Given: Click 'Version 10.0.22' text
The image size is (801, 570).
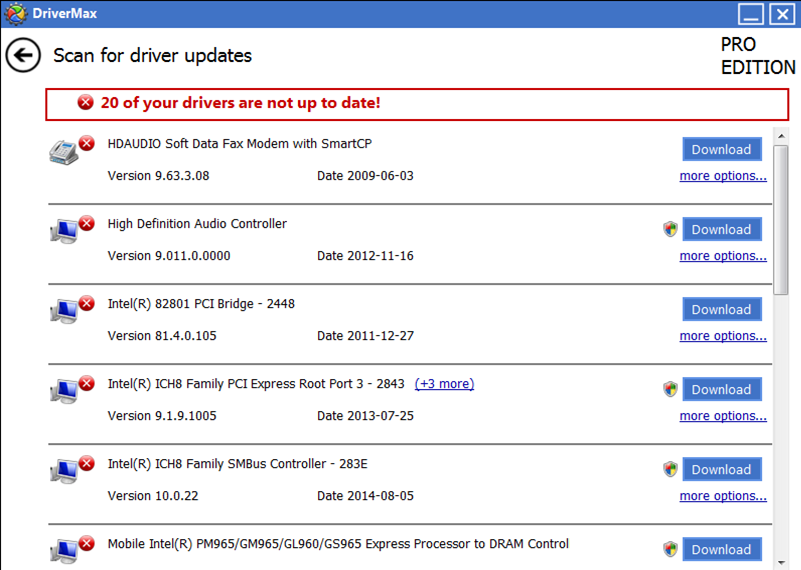Looking at the screenshot, I should click(x=153, y=496).
